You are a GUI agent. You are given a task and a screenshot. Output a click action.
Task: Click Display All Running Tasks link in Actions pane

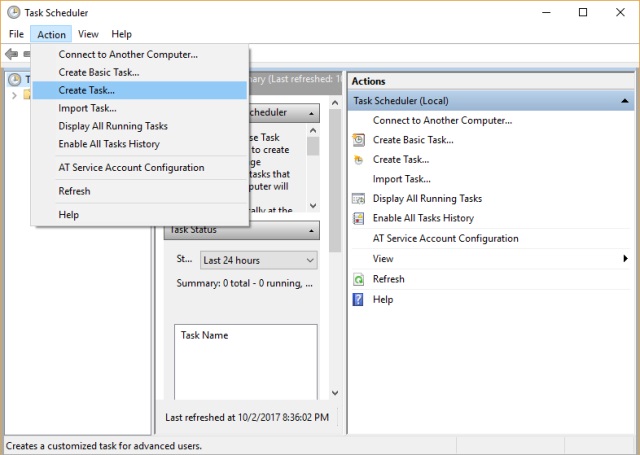click(x=427, y=199)
